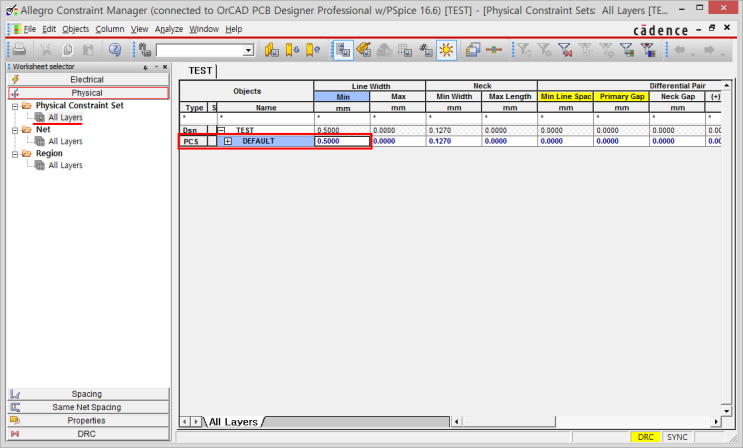This screenshot has width=743, height=448.
Task: Click the Paste clipboard icon
Action: tap(88, 50)
